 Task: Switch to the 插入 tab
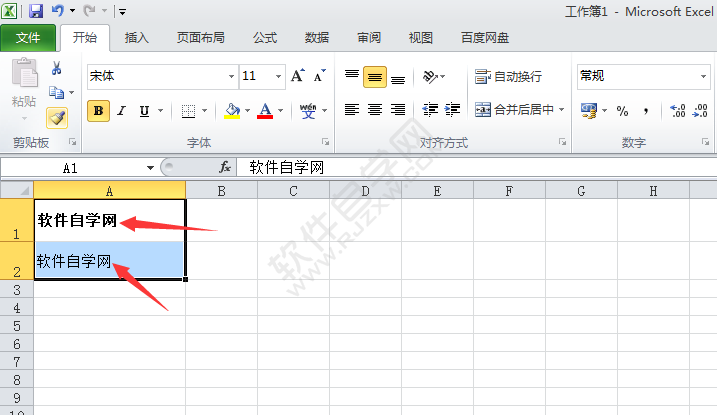(x=136, y=38)
